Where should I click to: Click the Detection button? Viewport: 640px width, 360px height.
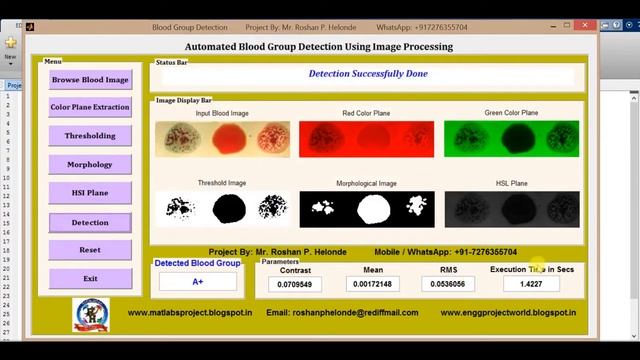pos(90,222)
